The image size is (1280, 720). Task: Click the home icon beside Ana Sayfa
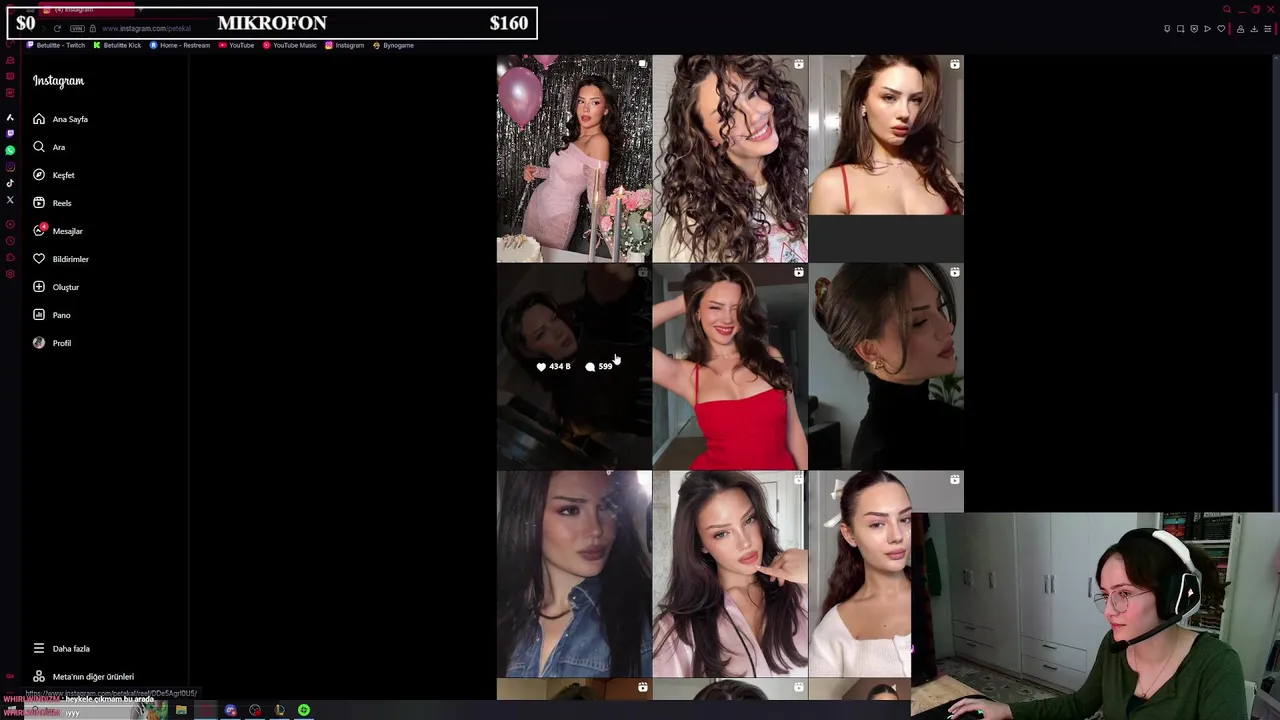(39, 119)
